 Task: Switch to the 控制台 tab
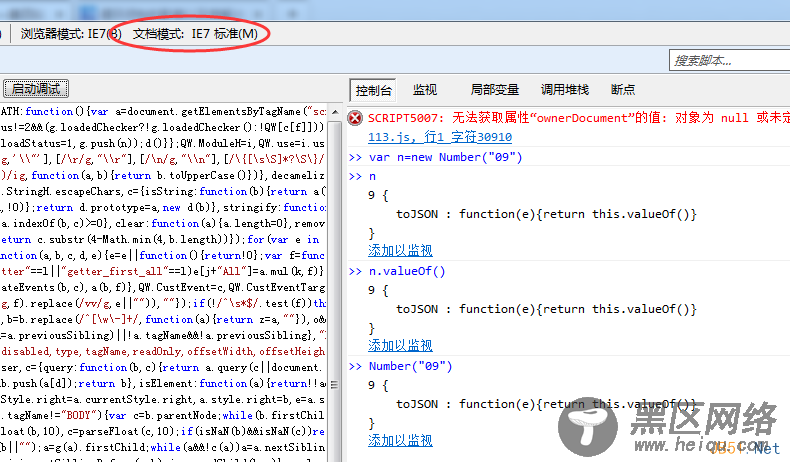[373, 90]
